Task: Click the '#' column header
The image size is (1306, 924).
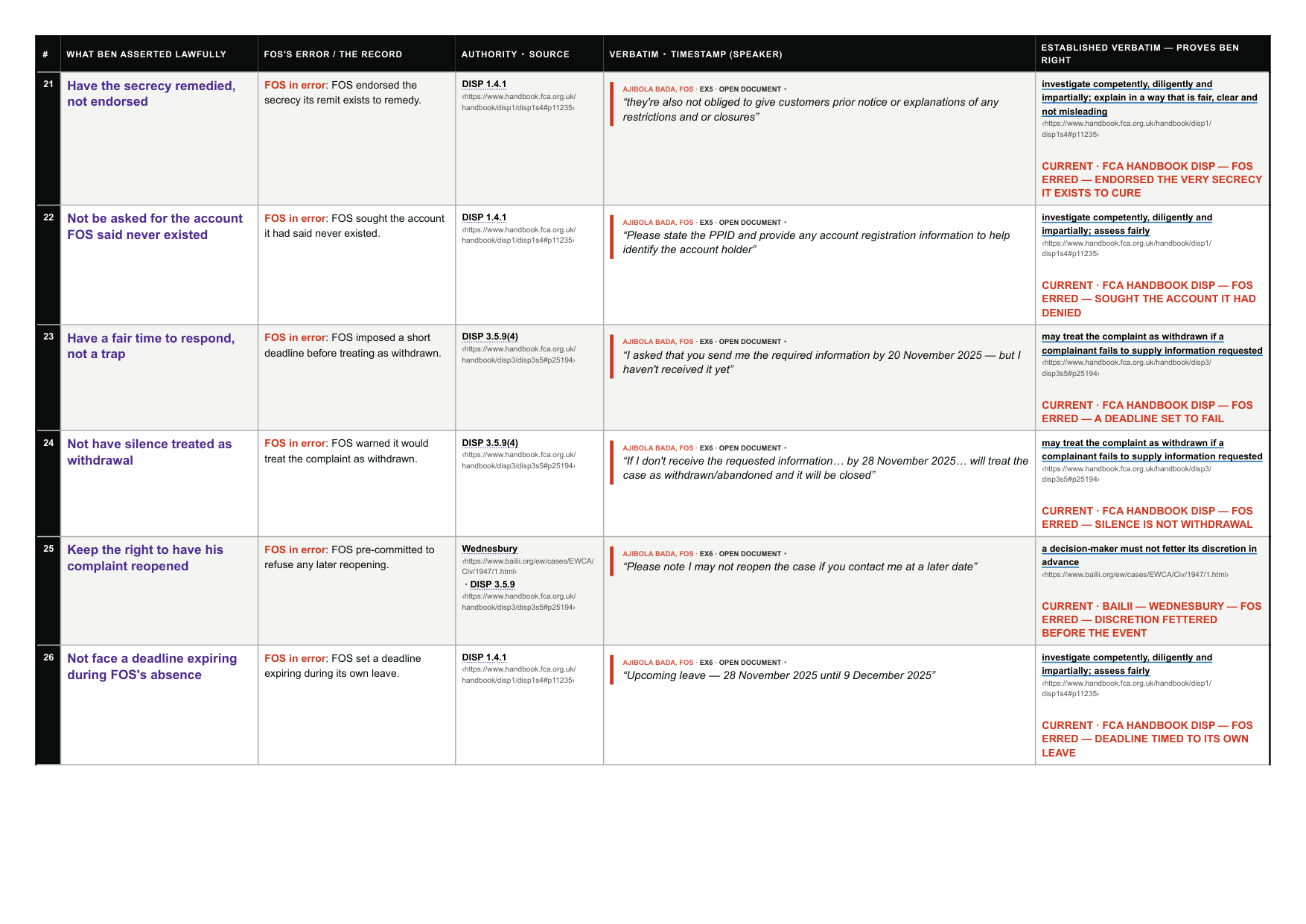Action: pyautogui.click(x=45, y=54)
